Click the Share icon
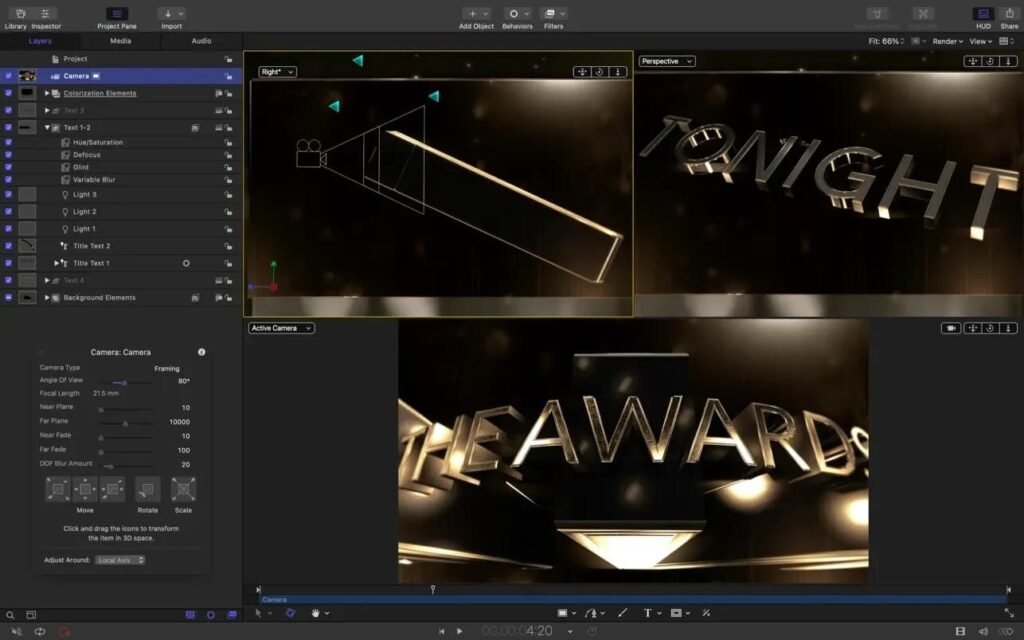Screen dimensions: 1024x640 [x=1010, y=15]
